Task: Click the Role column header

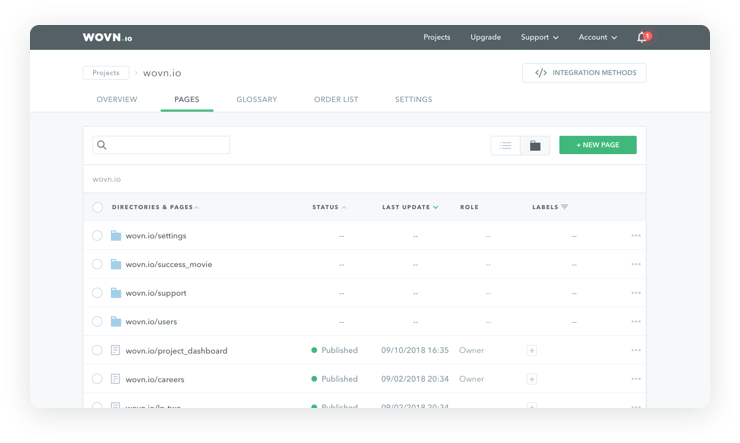Action: click(469, 207)
